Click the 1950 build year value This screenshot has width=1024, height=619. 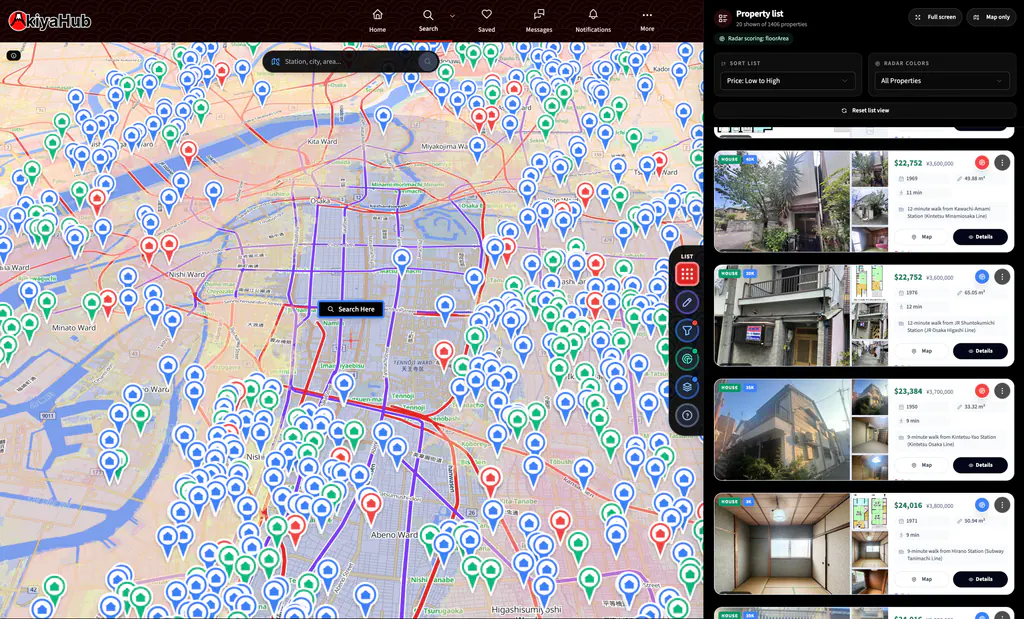tap(914, 407)
